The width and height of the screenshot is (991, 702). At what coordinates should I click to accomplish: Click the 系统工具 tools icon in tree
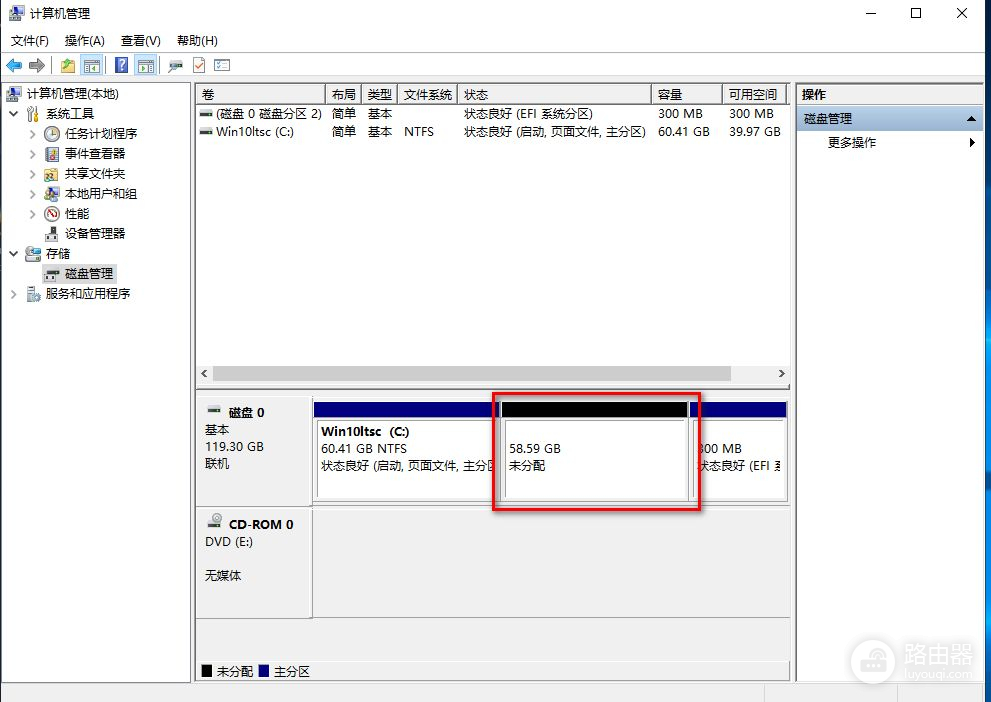point(33,114)
